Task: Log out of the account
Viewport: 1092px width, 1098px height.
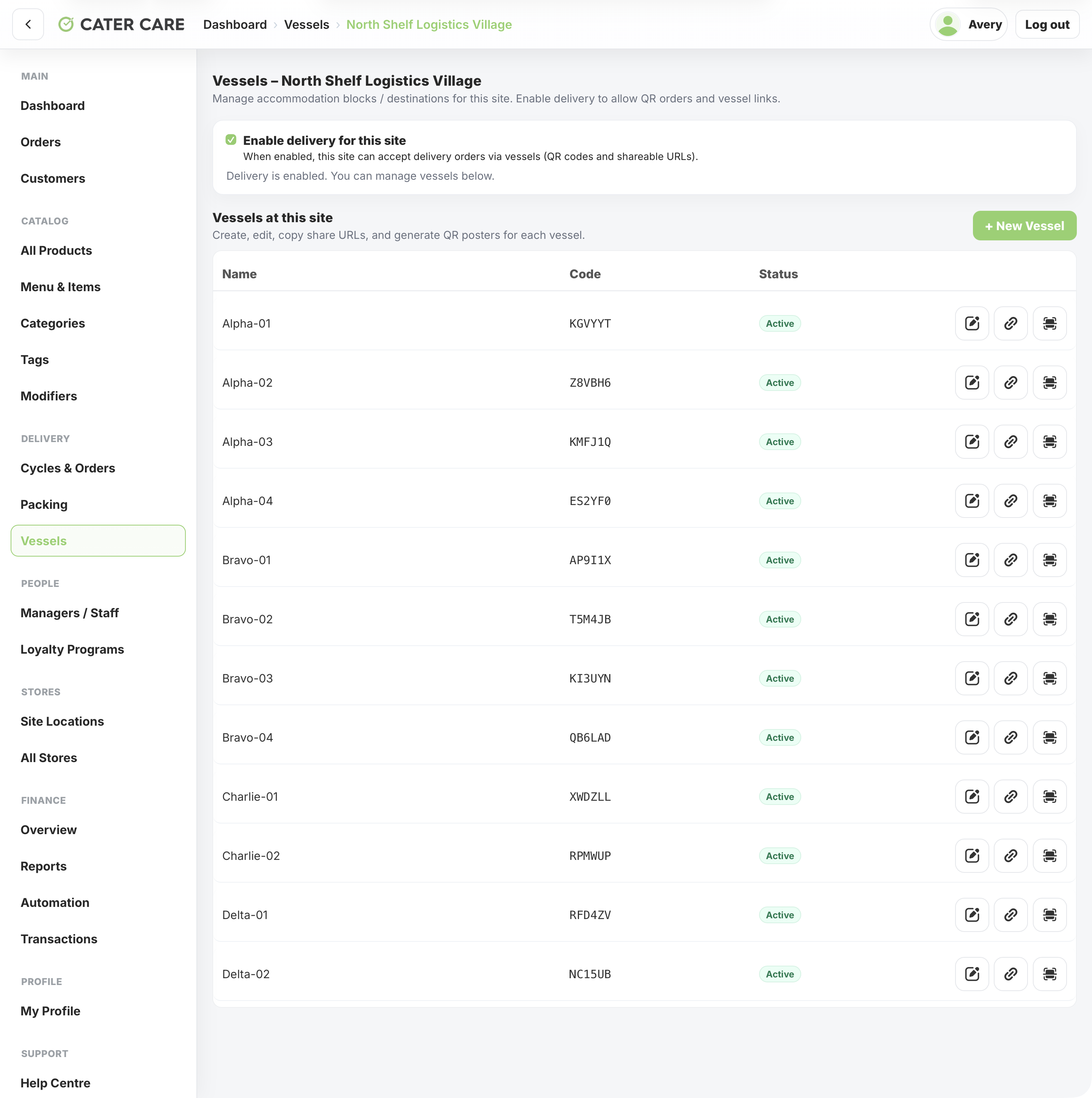Action: coord(1047,24)
